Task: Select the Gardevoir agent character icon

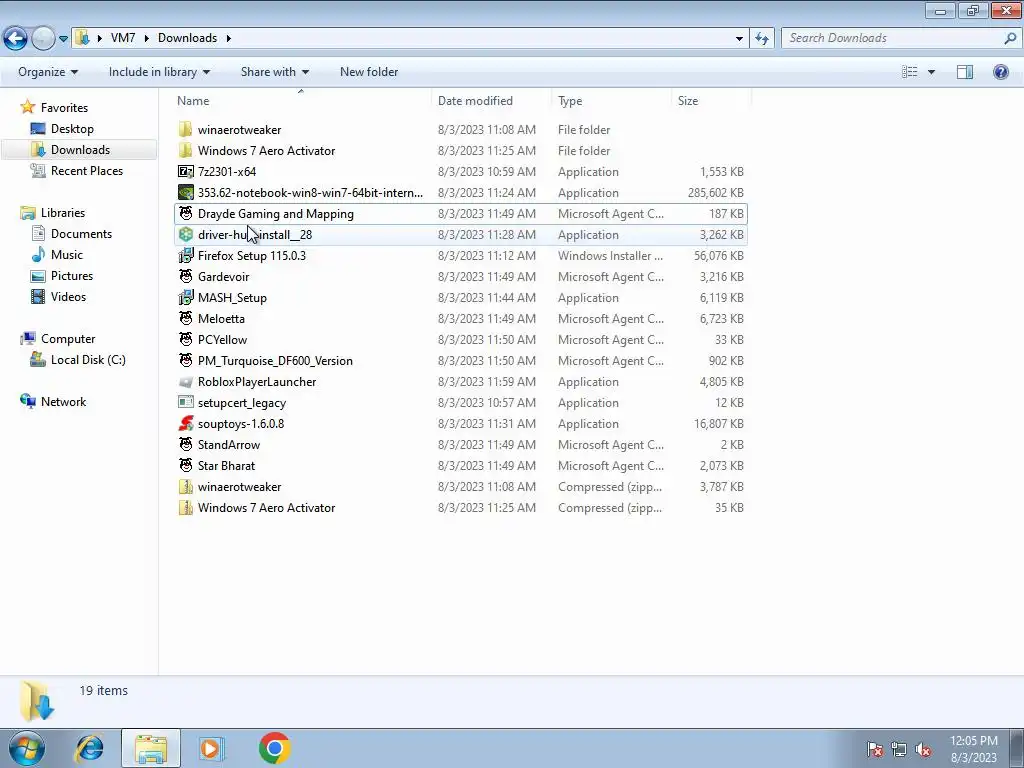Action: [x=185, y=276]
